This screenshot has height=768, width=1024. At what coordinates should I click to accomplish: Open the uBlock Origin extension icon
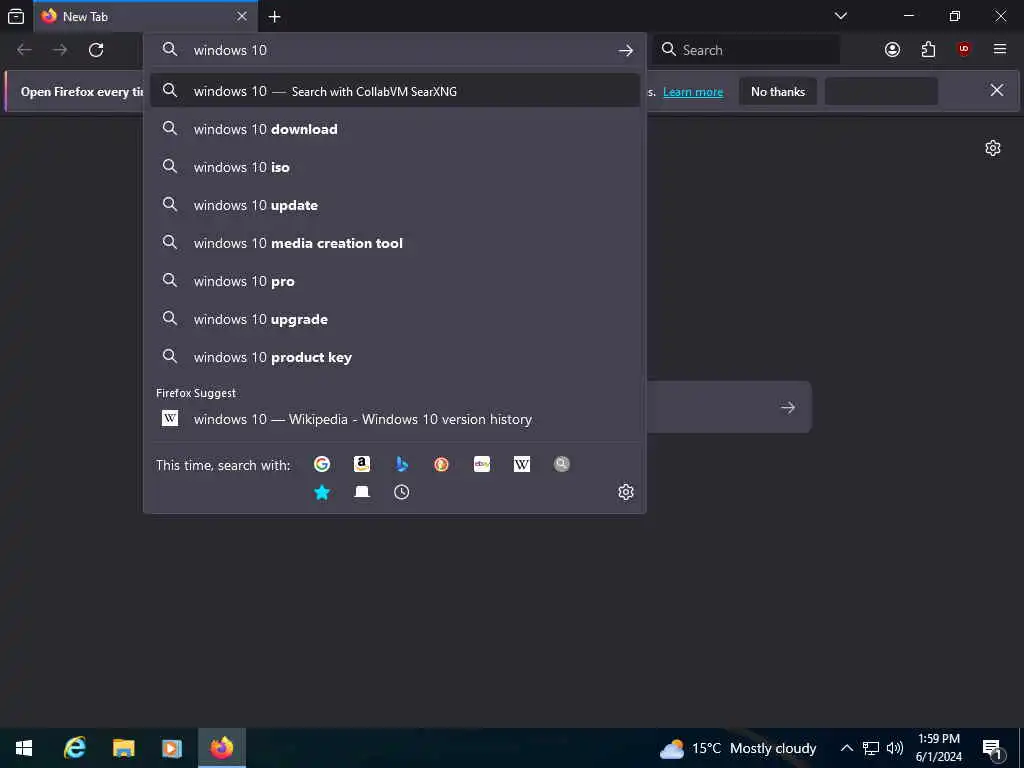coord(964,50)
